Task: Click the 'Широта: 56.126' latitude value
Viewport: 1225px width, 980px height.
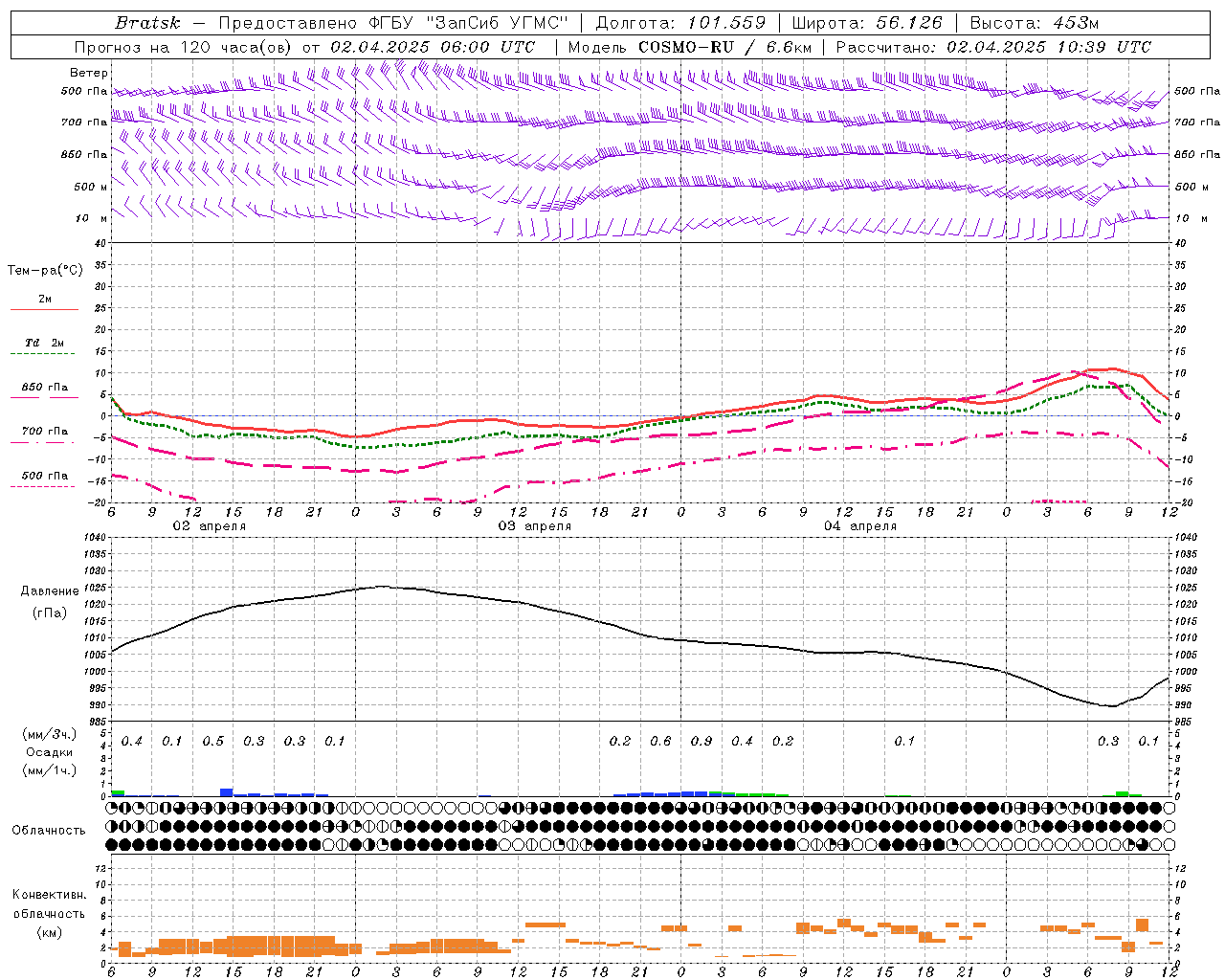Action: coord(867,23)
